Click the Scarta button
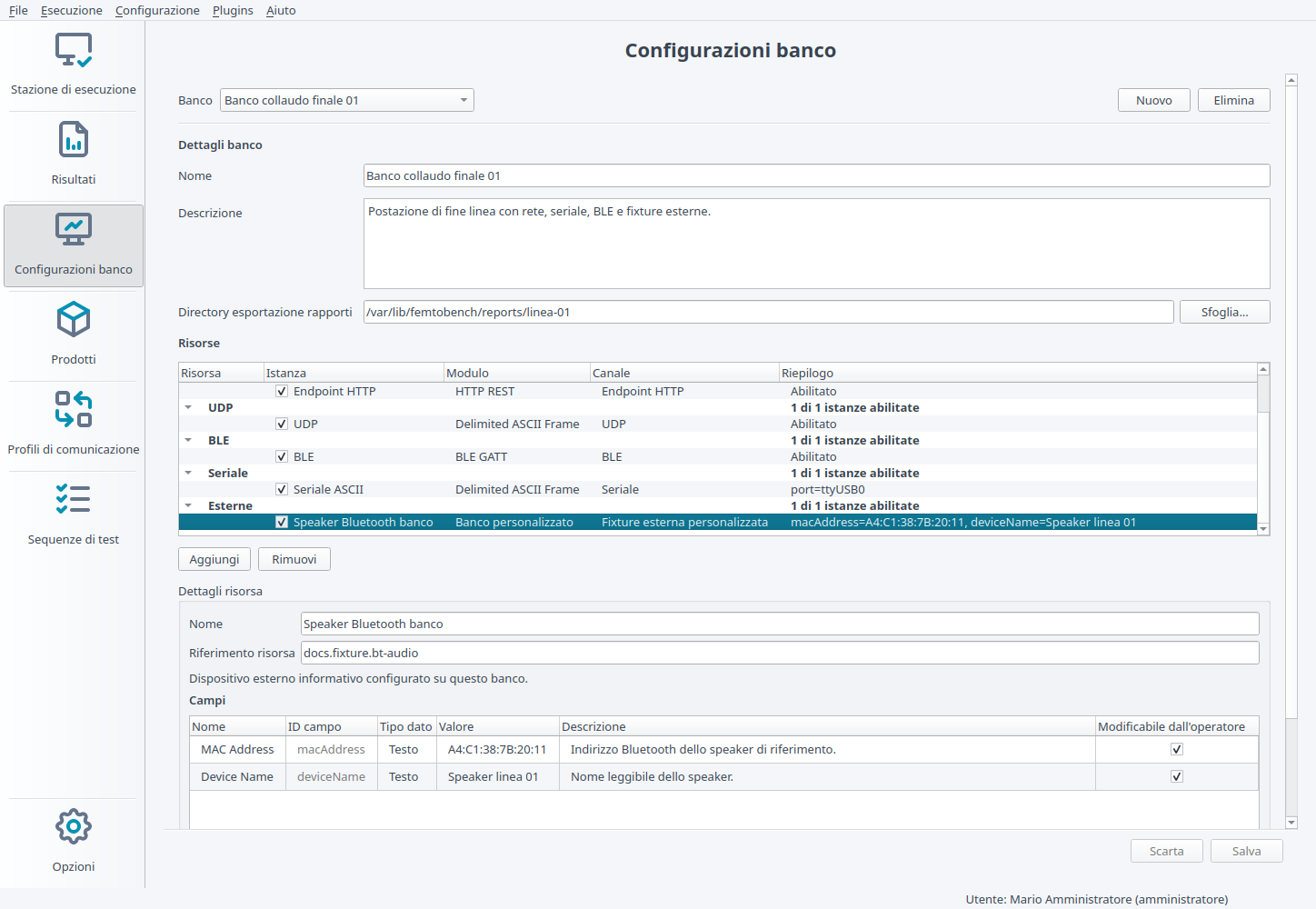 (1167, 851)
